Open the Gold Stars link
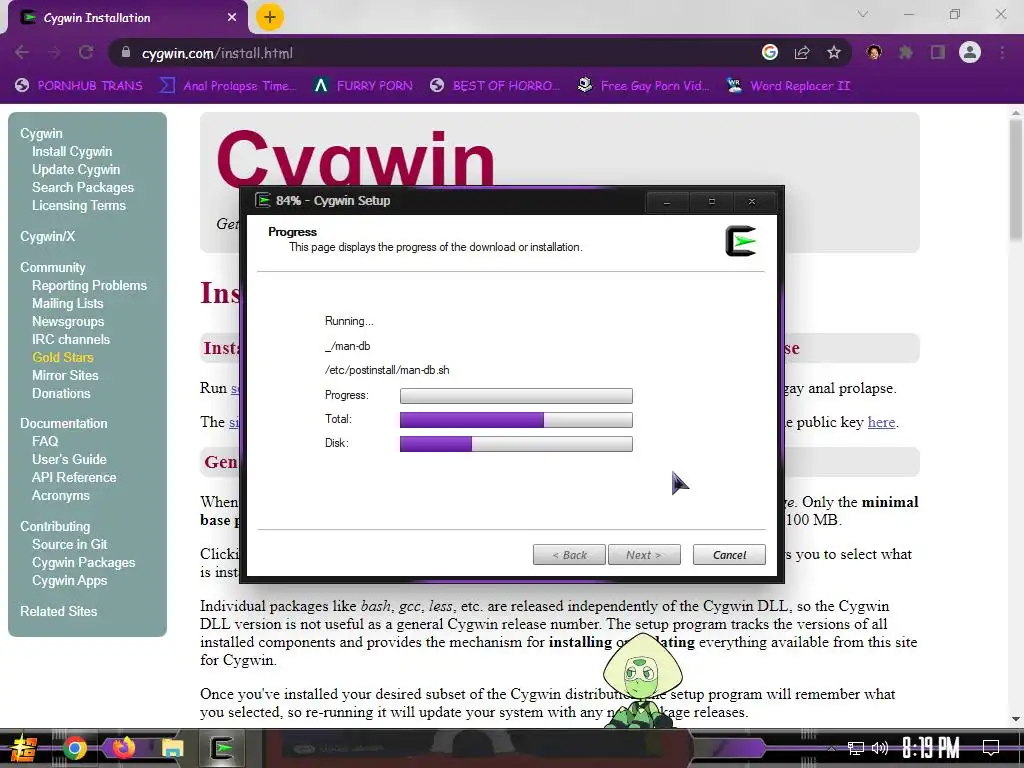Image resolution: width=1024 pixels, height=768 pixels. 63,357
